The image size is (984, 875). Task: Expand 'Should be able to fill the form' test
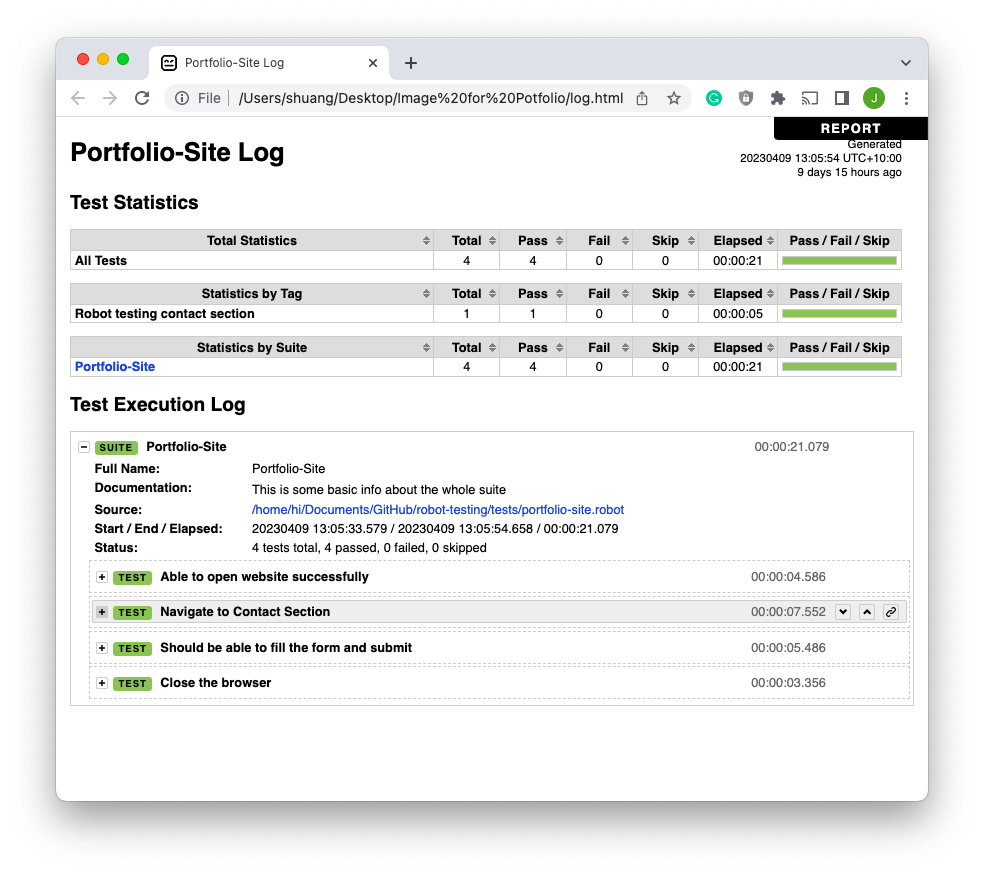point(102,648)
